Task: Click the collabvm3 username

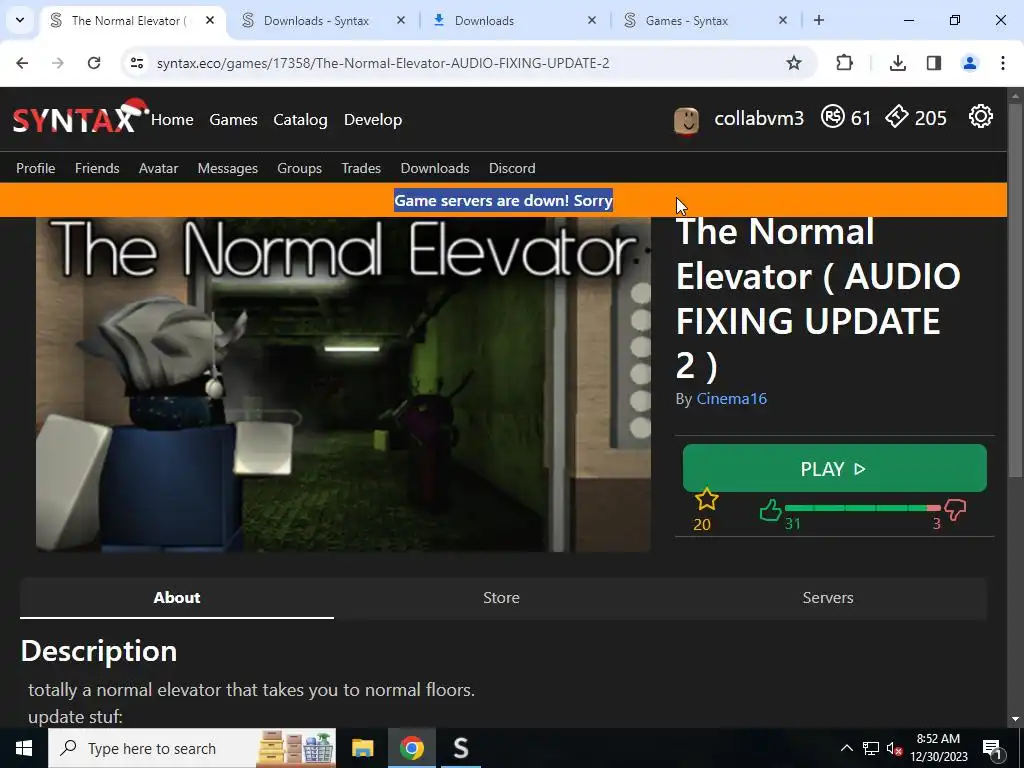Action: pyautogui.click(x=759, y=118)
